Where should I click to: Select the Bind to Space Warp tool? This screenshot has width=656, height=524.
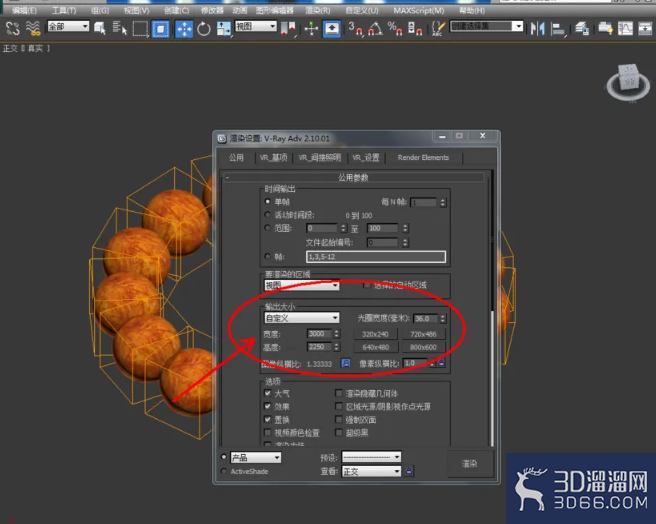point(33,28)
